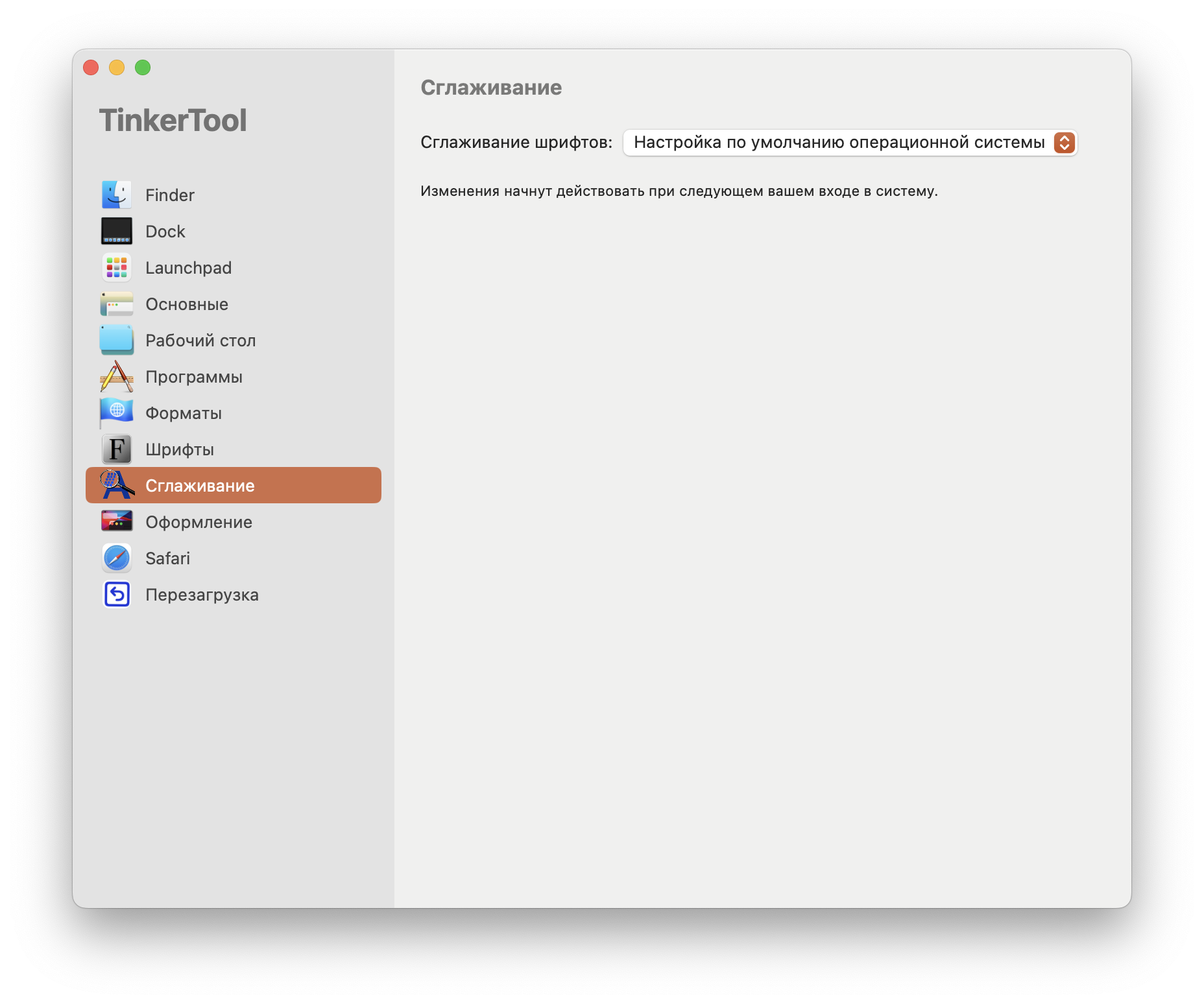
Task: Select the Шрифты F icon
Action: (x=117, y=449)
